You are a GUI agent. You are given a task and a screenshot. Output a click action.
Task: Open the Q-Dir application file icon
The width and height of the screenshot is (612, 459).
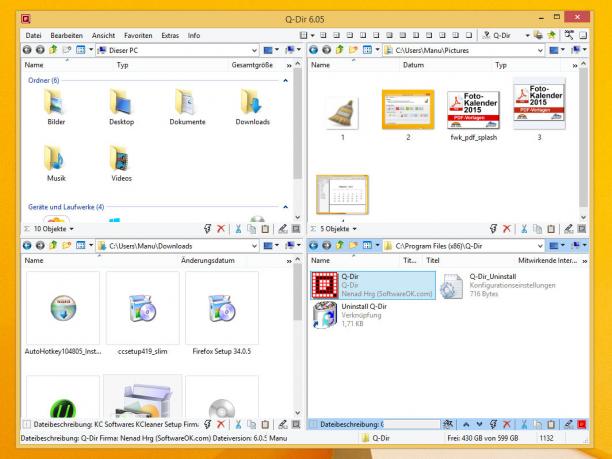(325, 285)
